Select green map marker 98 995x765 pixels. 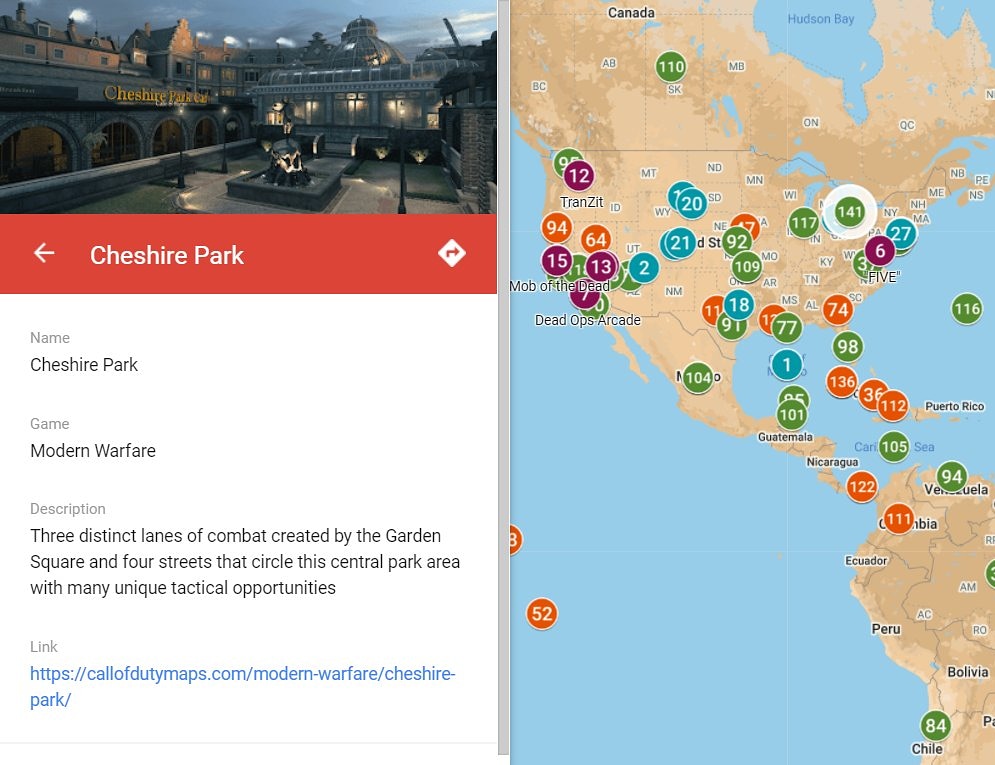point(848,346)
